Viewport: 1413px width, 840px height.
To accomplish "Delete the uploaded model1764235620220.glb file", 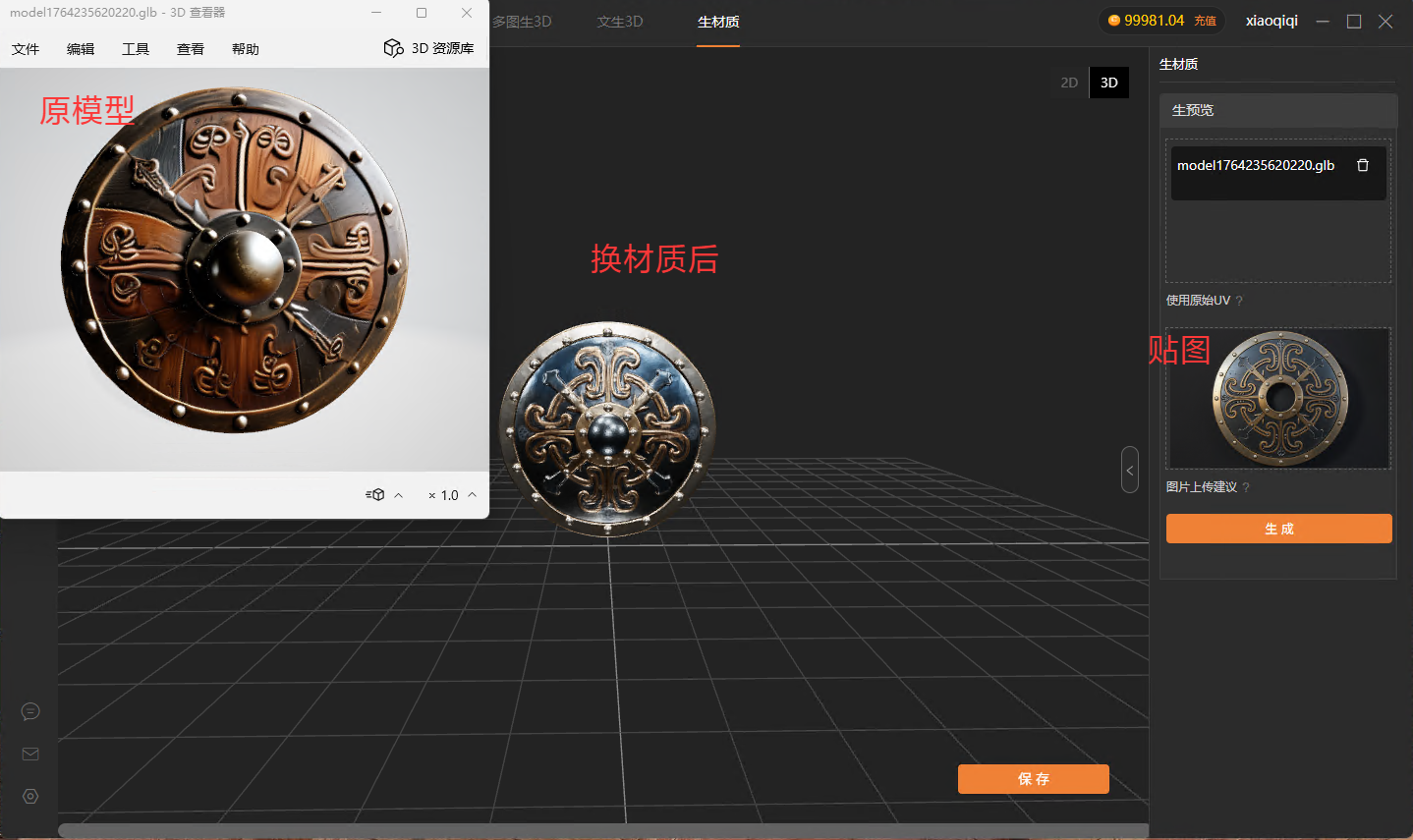I will pyautogui.click(x=1362, y=165).
